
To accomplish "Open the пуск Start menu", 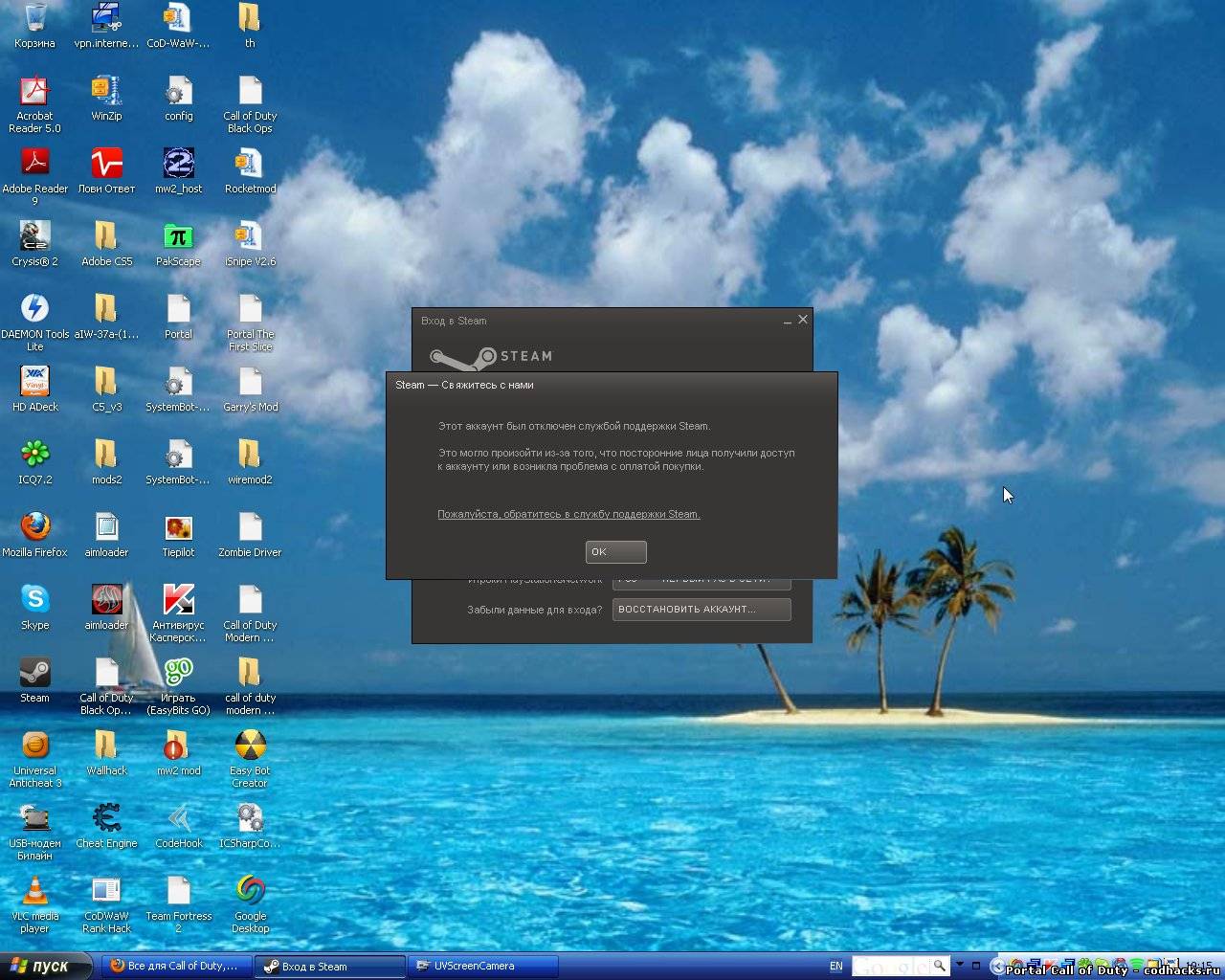I will pyautogui.click(x=46, y=966).
